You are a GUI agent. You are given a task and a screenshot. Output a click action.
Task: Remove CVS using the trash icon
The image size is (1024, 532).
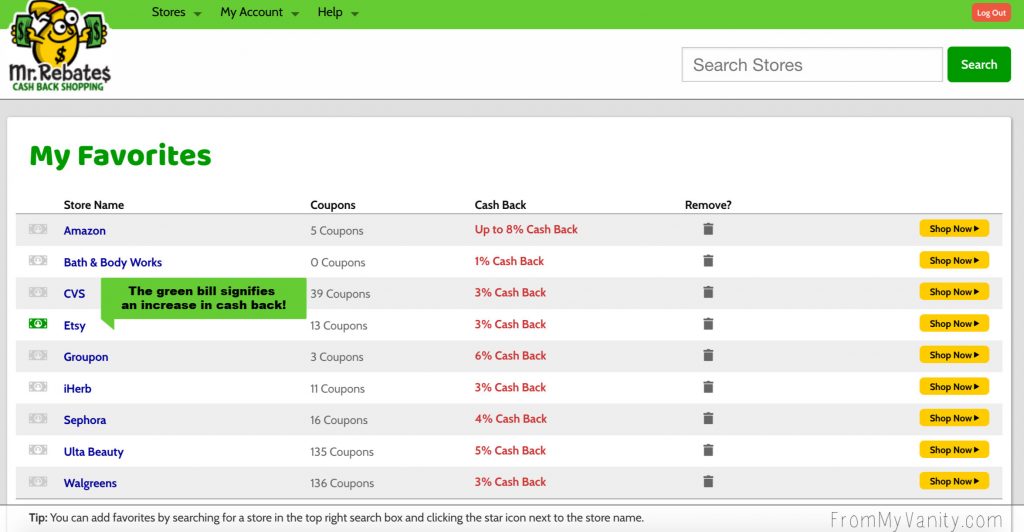708,292
